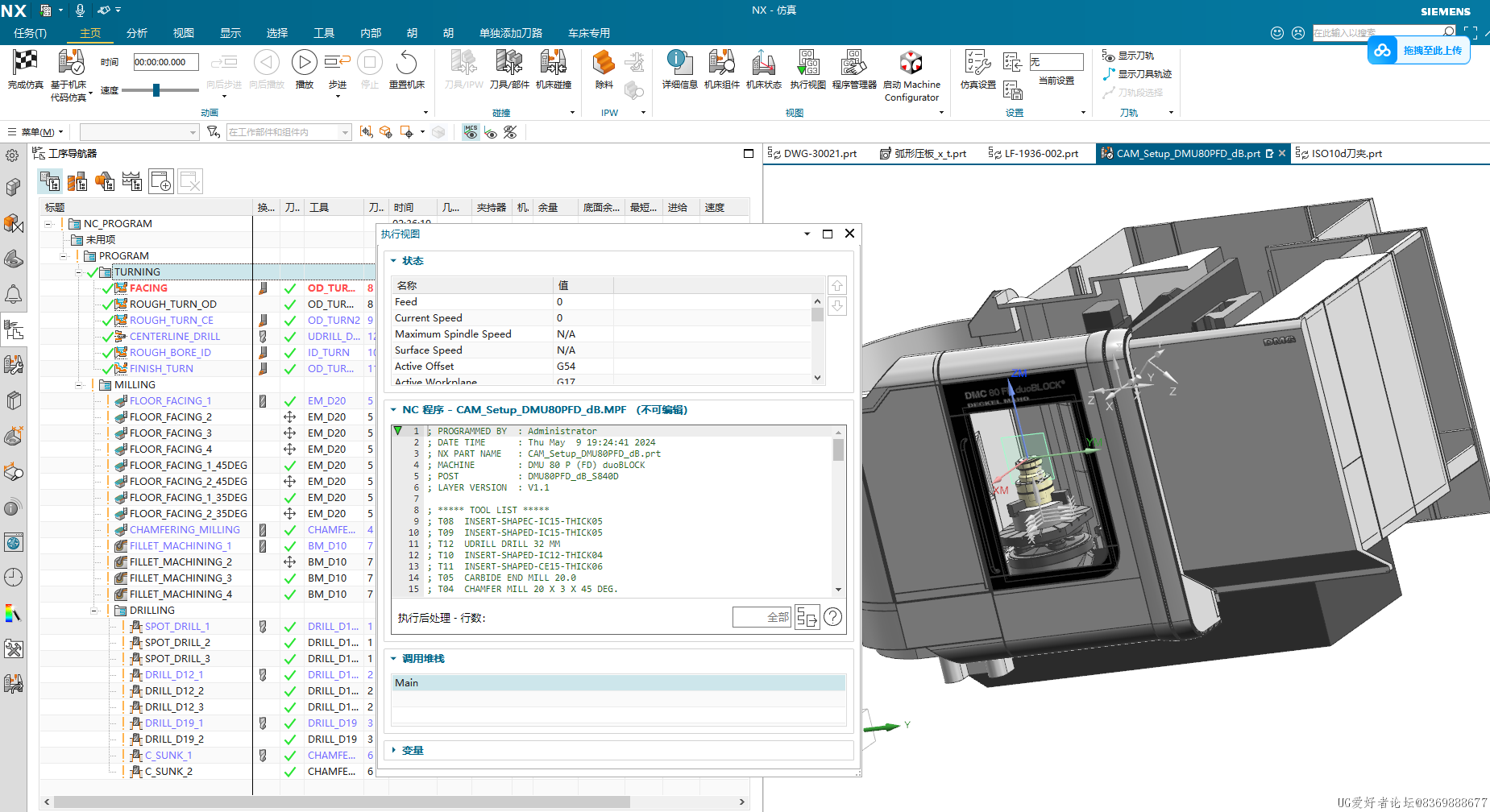The height and width of the screenshot is (812, 1490).
Task: Collapse the NC_PROGRAM tree node
Action: tap(48, 224)
